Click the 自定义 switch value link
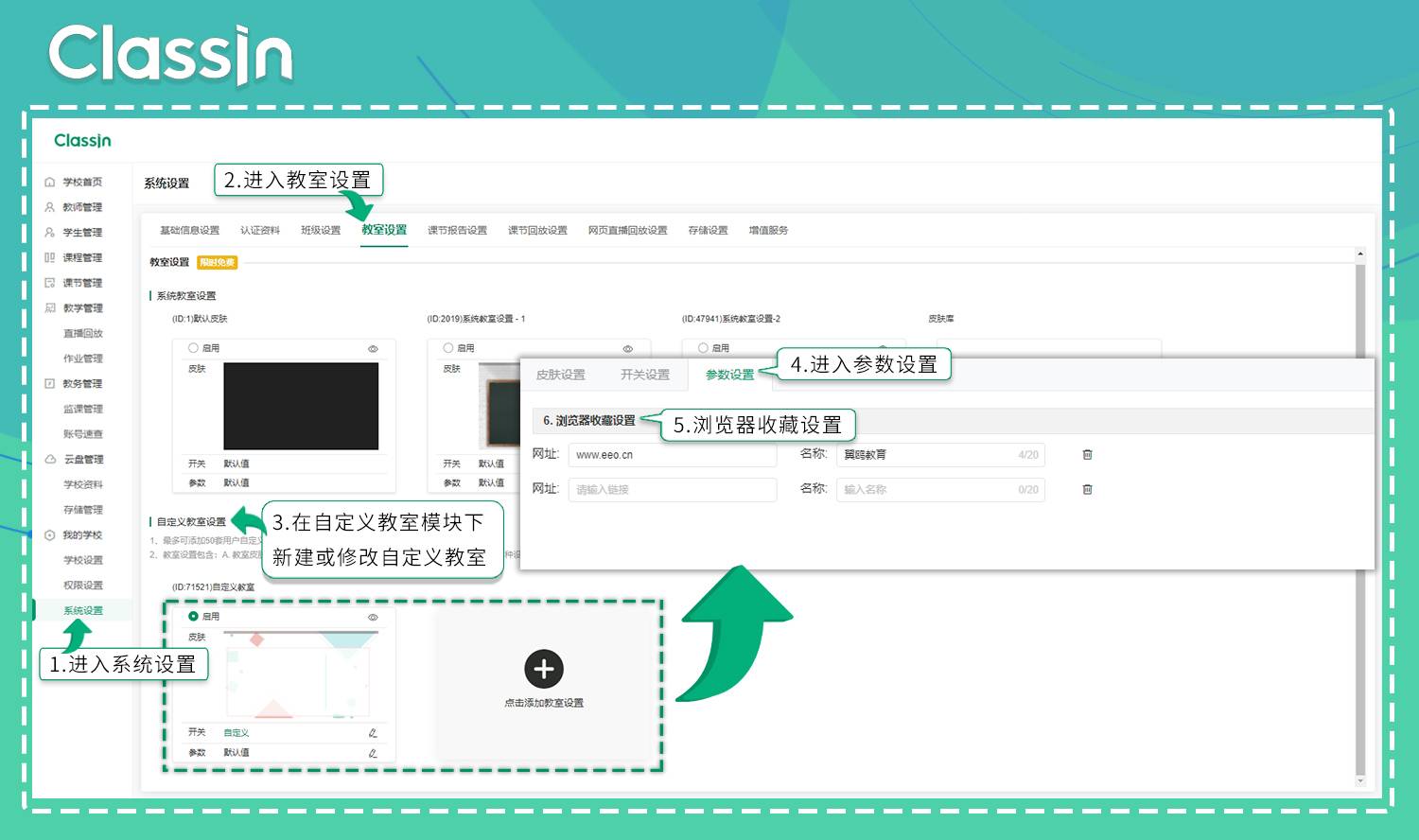The image size is (1419, 840). click(x=236, y=733)
